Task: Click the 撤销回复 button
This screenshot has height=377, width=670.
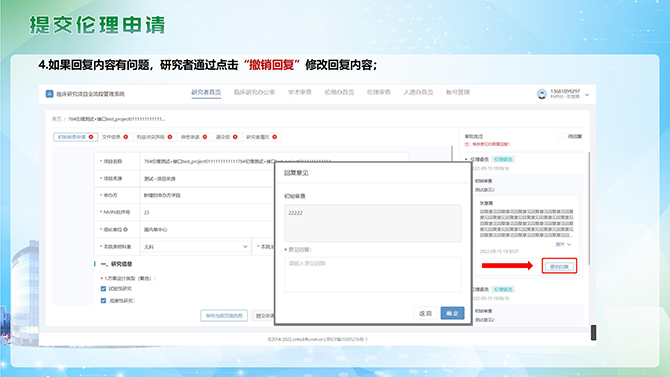Action: coord(559,266)
